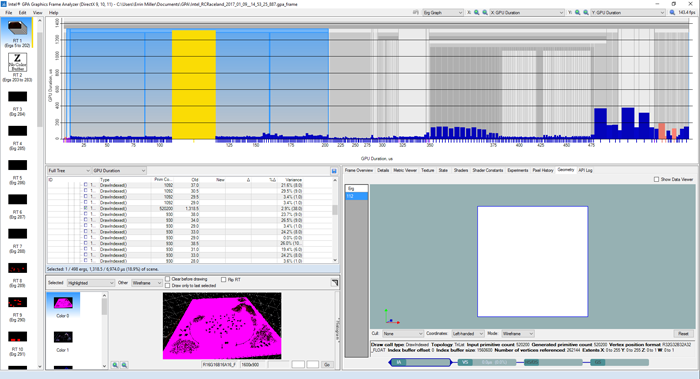Click the zoom-reset magnifier beside the fps readout

(672, 12)
